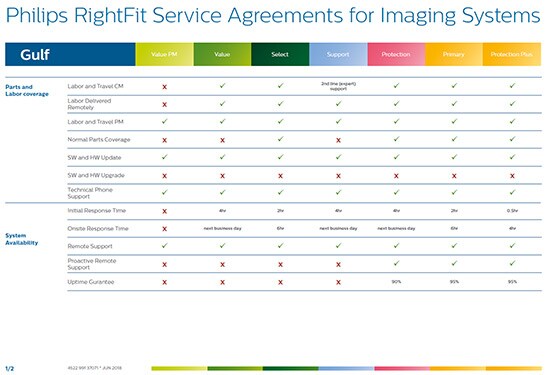Click the checkmark for Primary Technical Phone Support

pos(454,192)
